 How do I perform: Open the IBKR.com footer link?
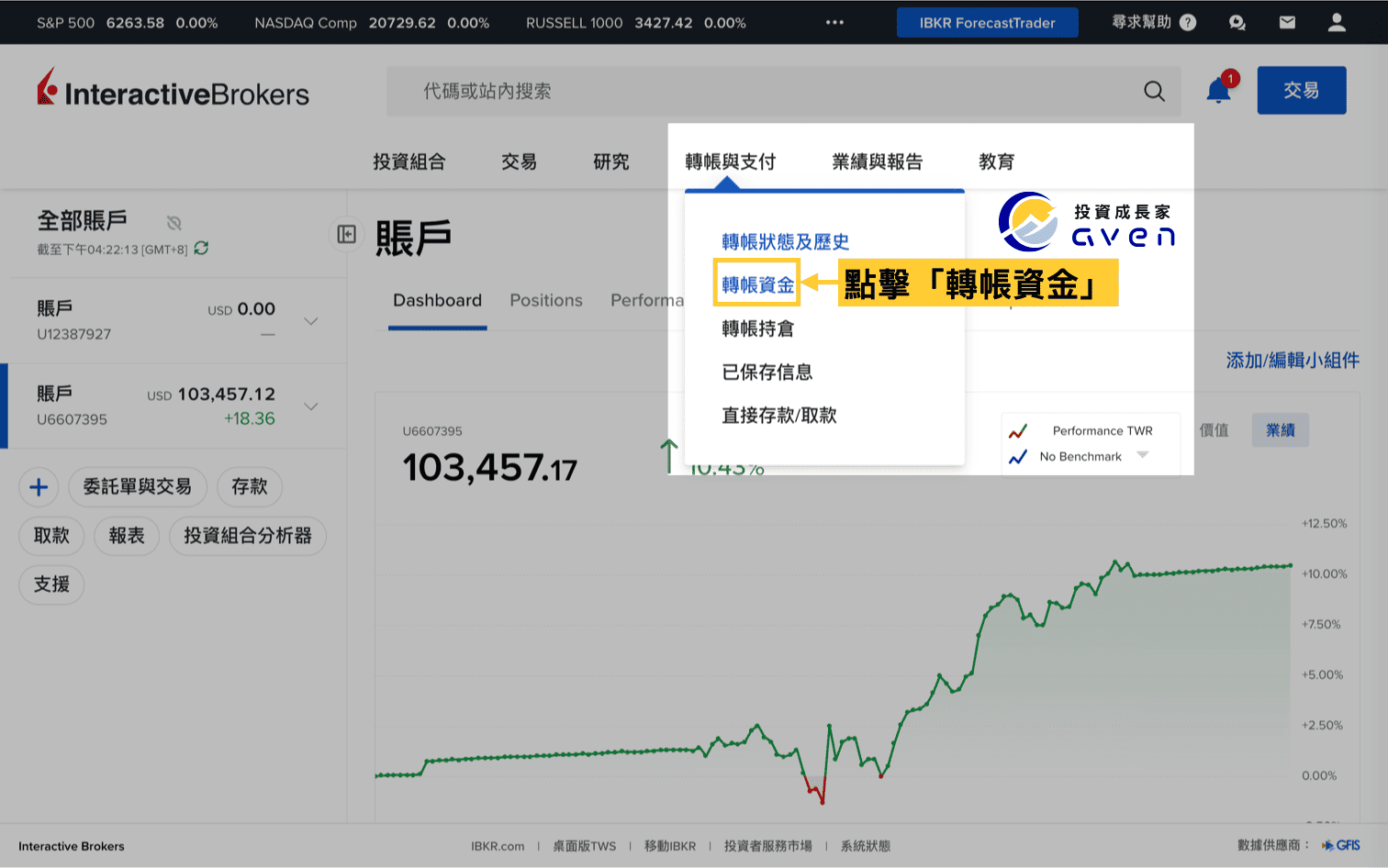coord(498,846)
